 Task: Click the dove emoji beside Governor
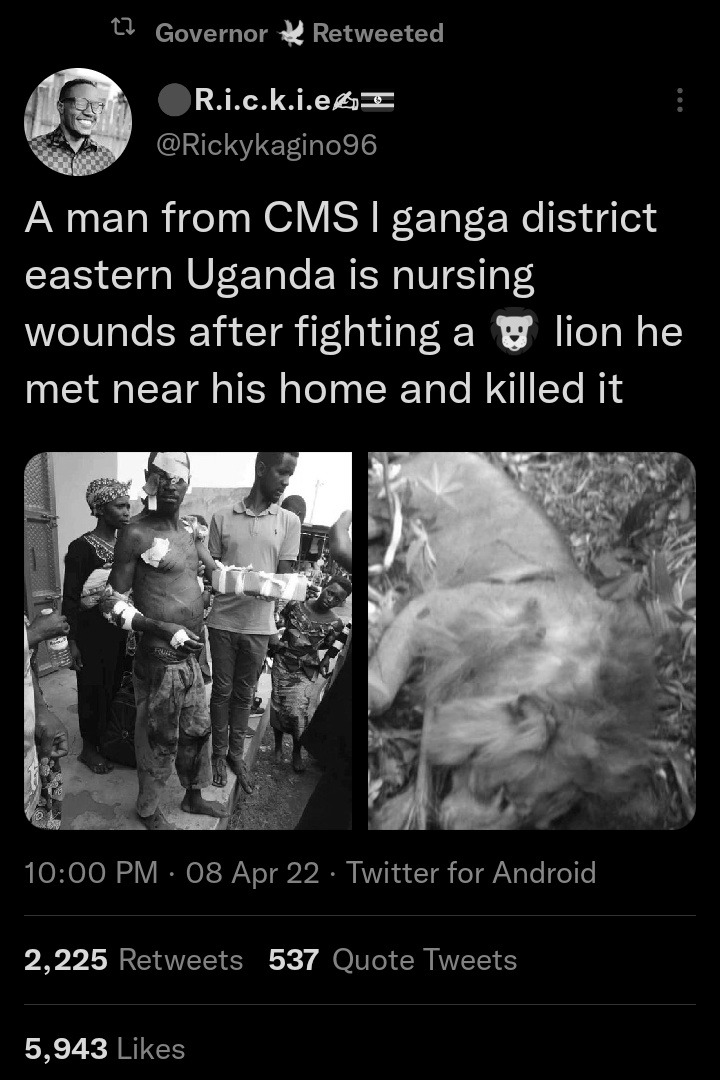(290, 33)
